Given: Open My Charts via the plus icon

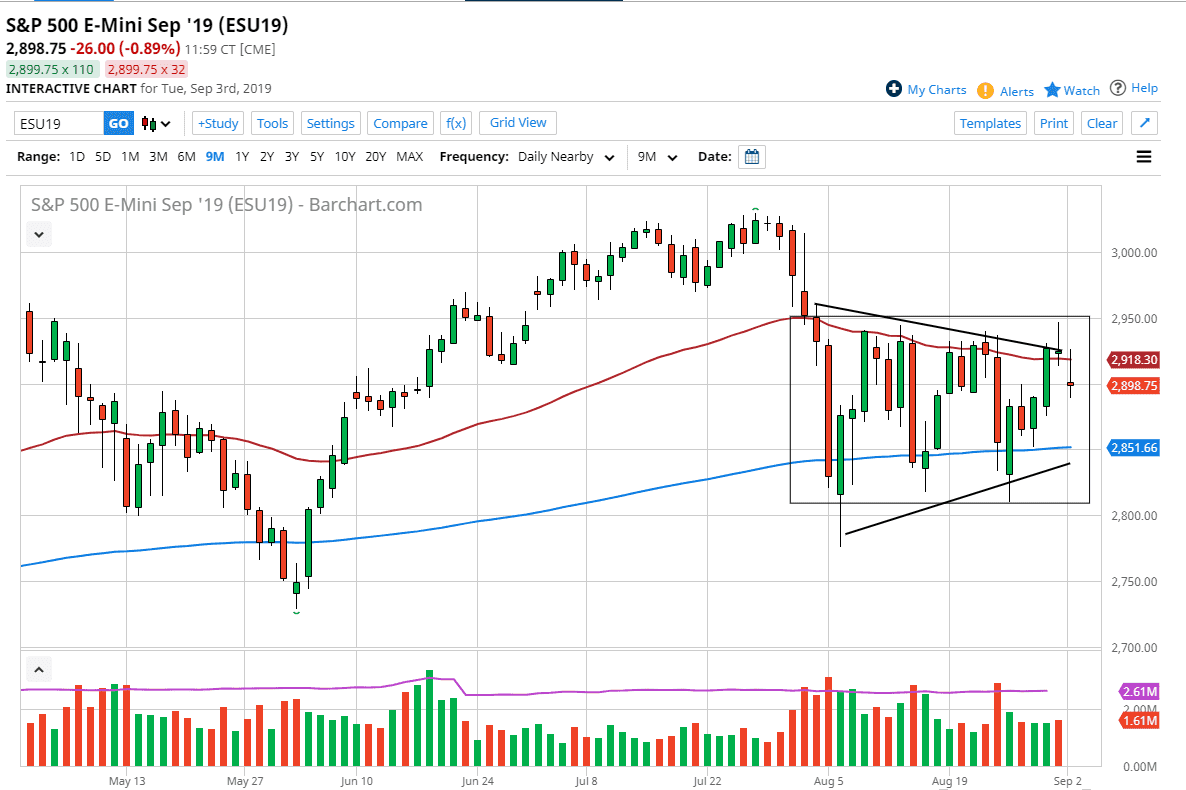Looking at the screenshot, I should point(891,89).
